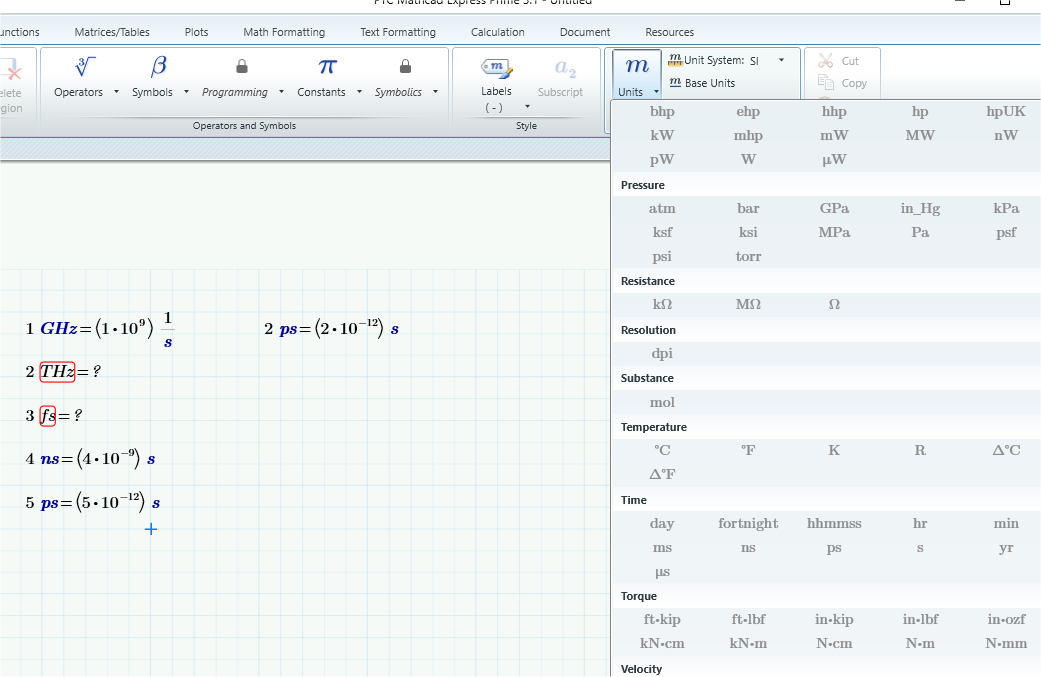Expand the Labels dropdown arrow
The image size is (1041, 677).
coord(528,106)
